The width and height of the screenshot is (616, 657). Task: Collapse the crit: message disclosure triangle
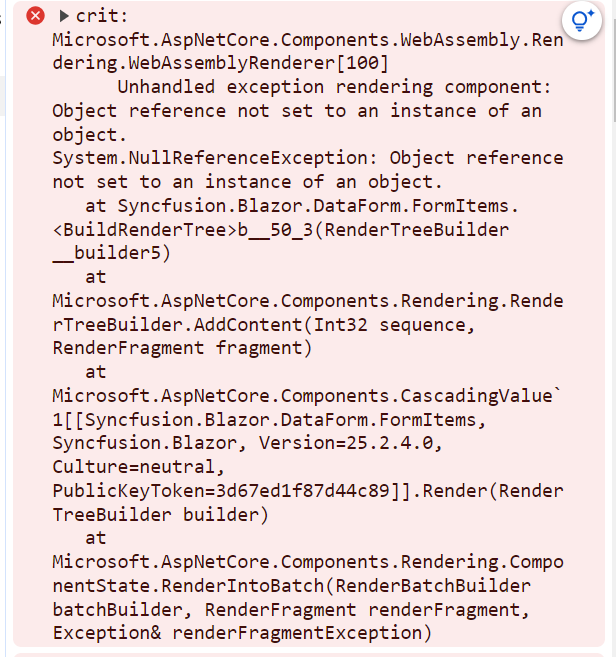64,16
